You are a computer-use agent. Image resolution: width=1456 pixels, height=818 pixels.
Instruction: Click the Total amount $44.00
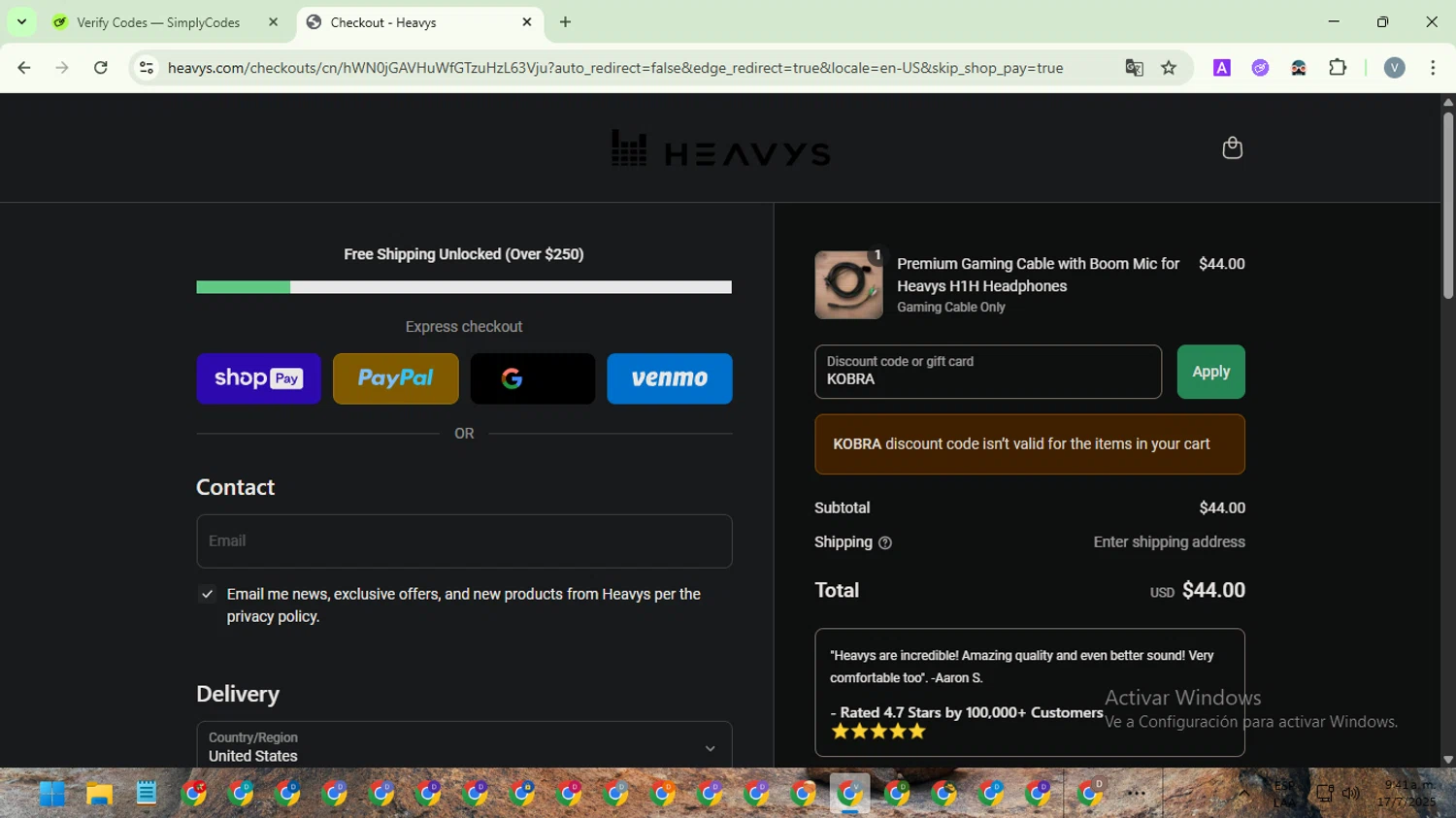tap(1213, 590)
